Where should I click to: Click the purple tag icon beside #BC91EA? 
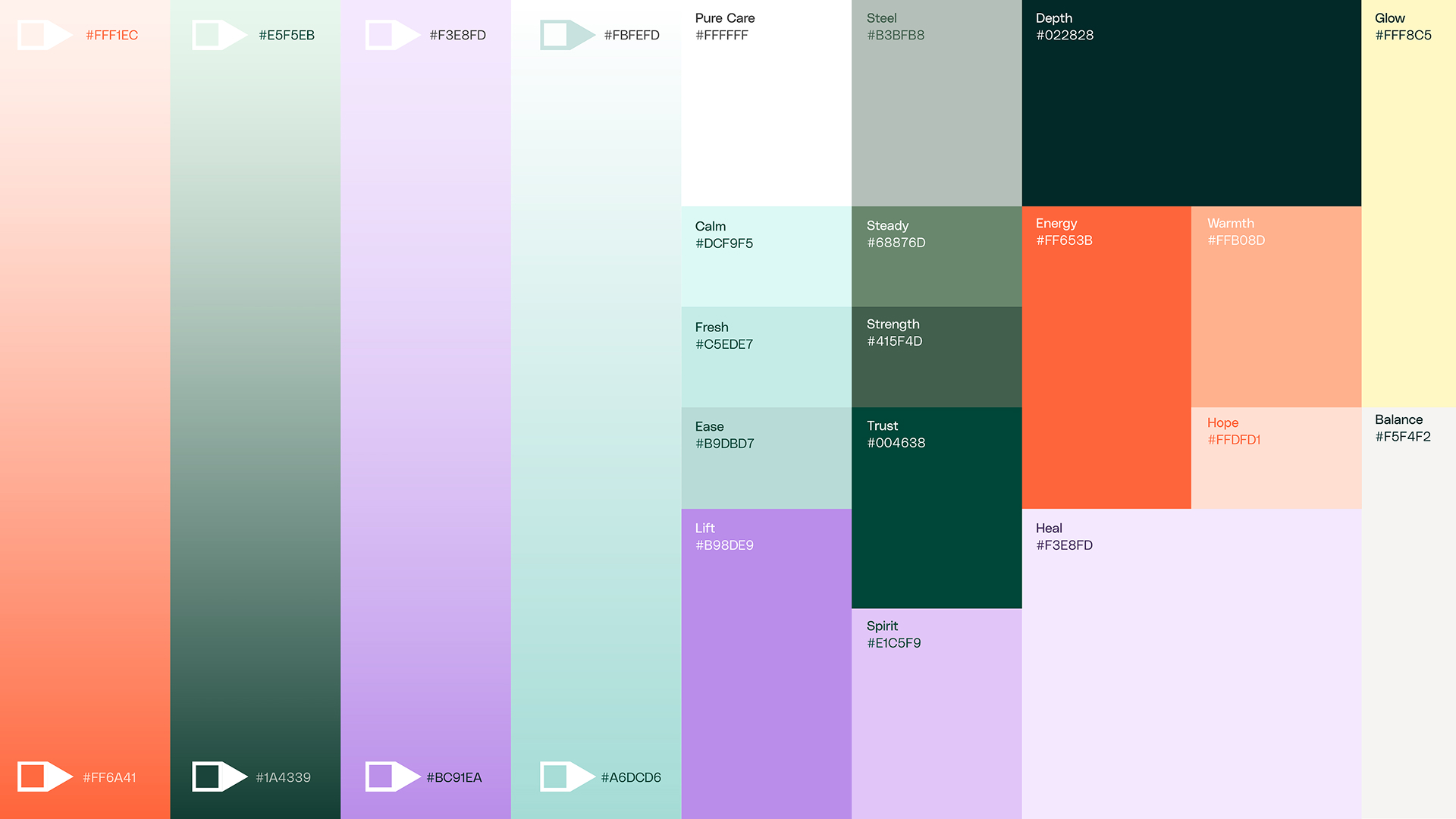pyautogui.click(x=392, y=777)
